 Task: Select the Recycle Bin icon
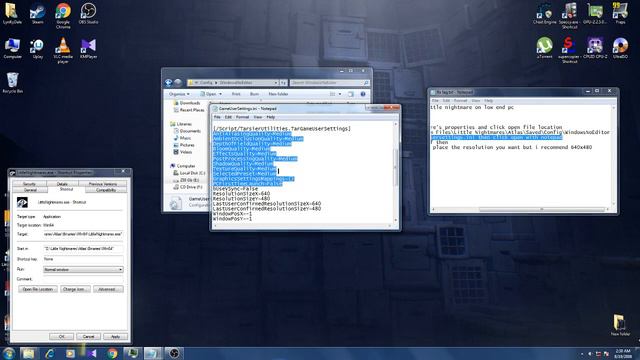coord(12,83)
